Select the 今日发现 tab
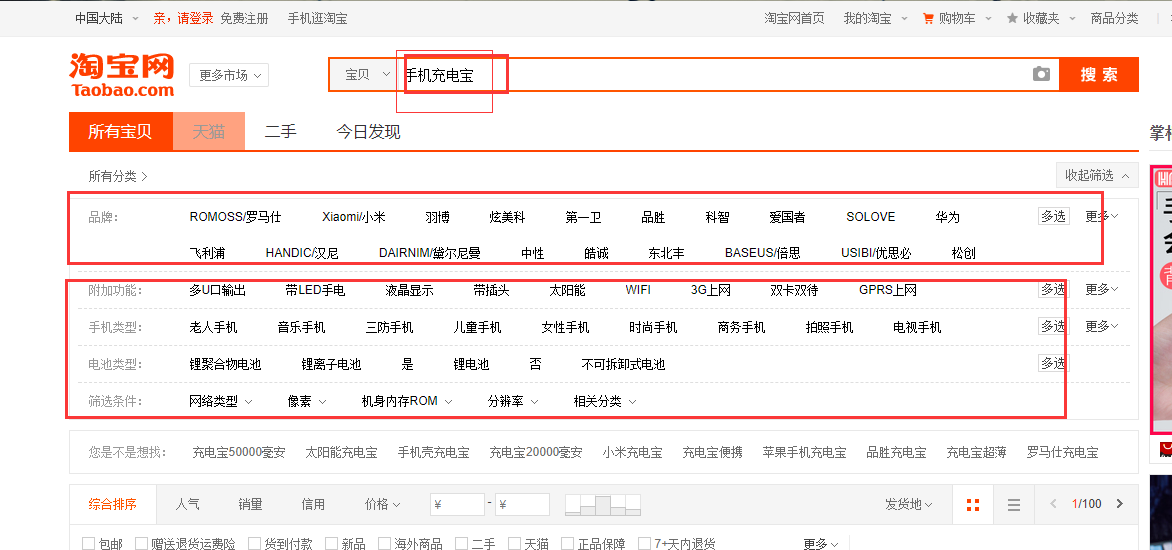The image size is (1172, 550). (368, 132)
